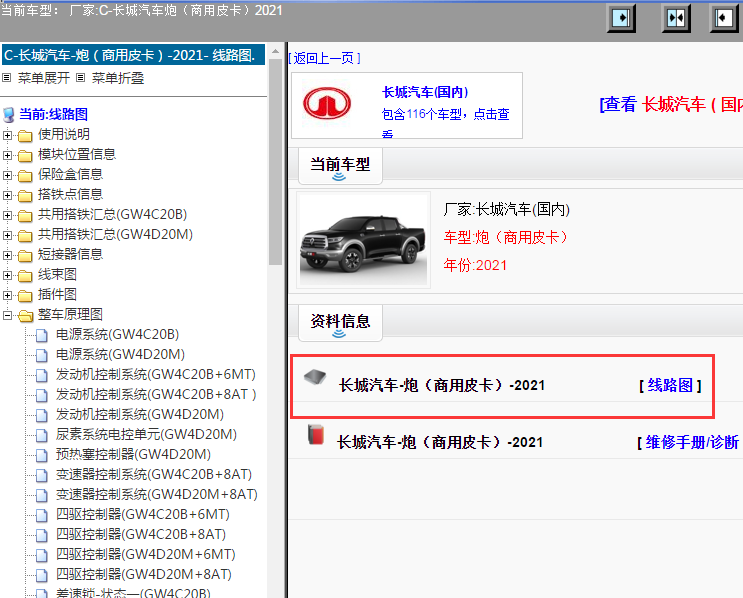This screenshot has width=743, height=598.
Task: Click the folder icon of 短接器信息
Action: click(25, 255)
